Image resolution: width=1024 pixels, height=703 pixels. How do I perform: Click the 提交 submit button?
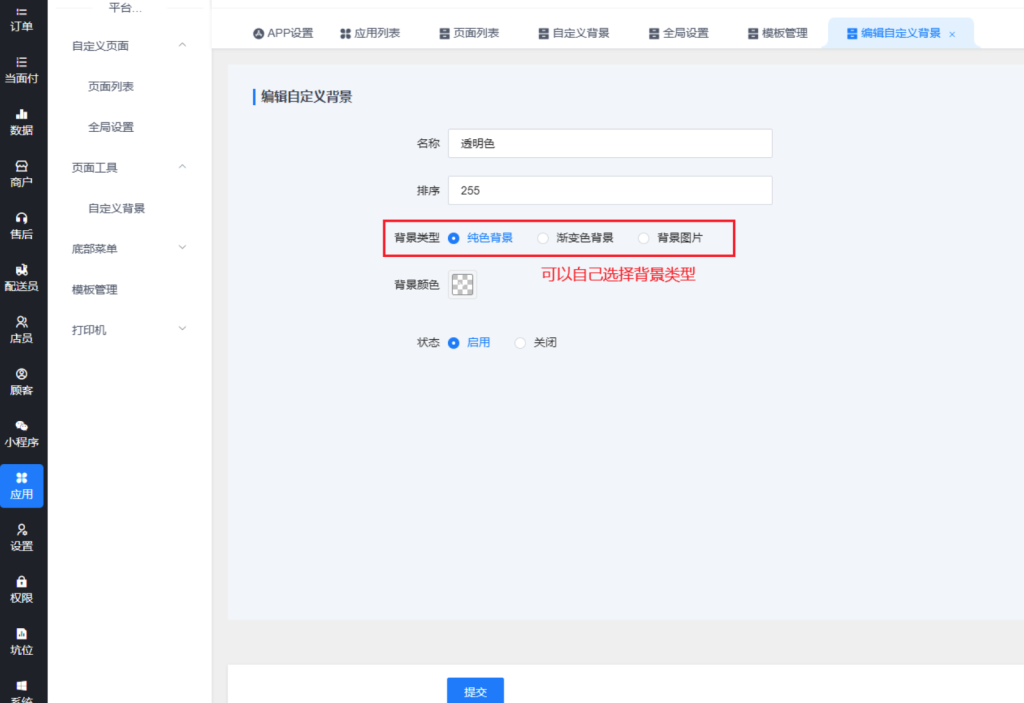tap(475, 691)
